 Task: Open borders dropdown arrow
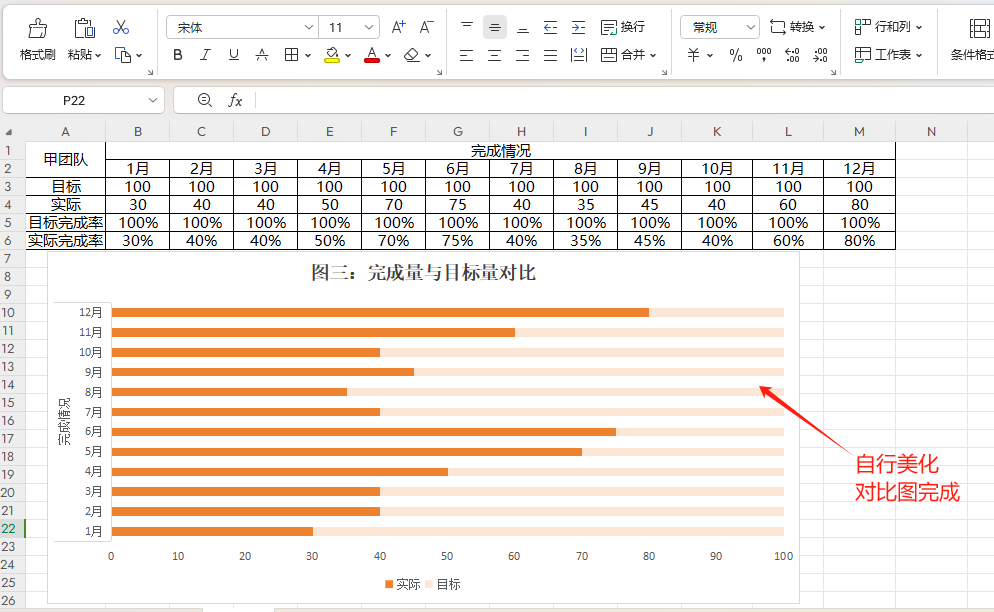pos(308,56)
